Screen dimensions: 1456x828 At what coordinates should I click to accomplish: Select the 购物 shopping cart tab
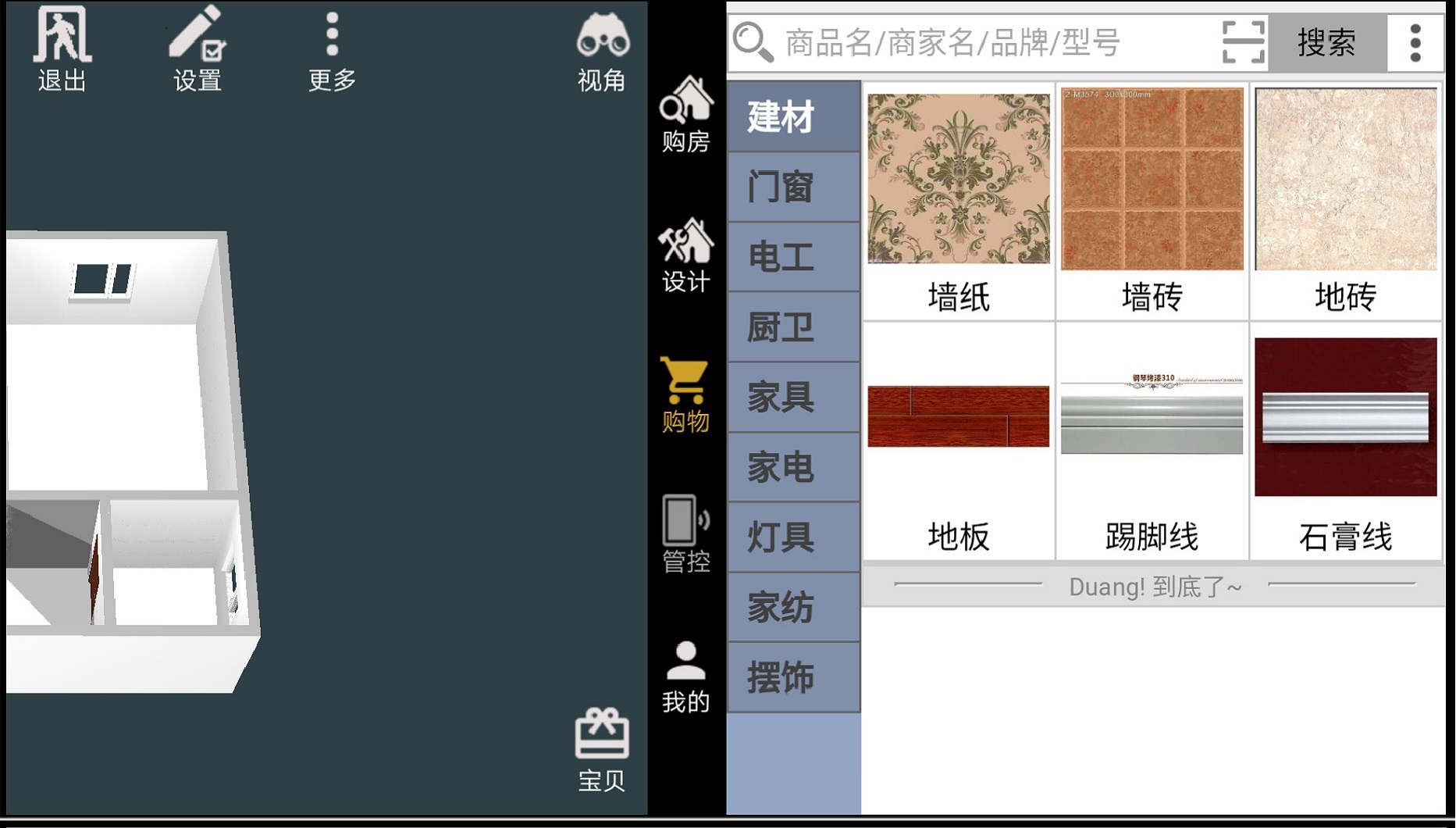(x=685, y=395)
